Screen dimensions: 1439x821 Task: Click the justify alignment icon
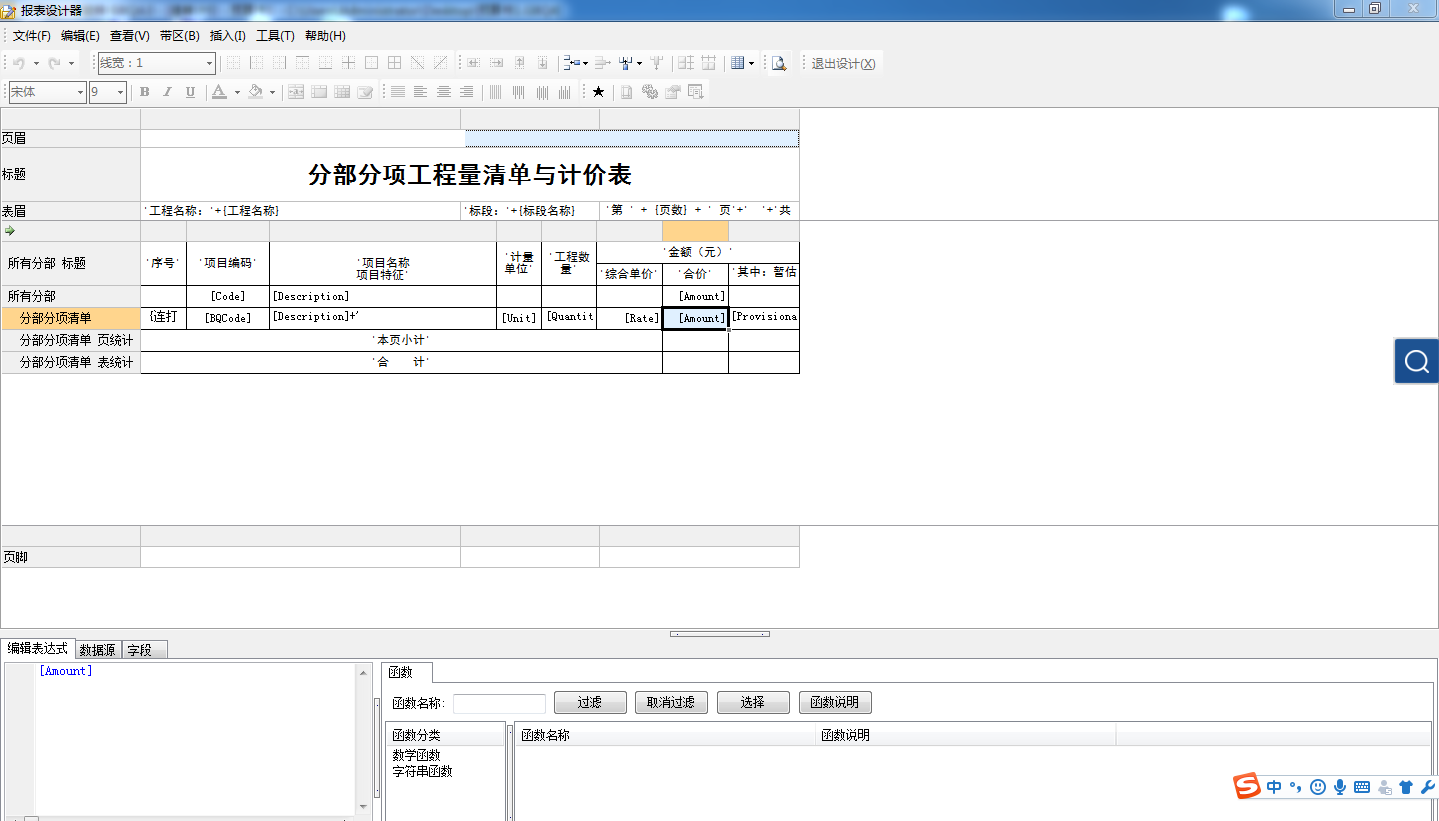397,92
